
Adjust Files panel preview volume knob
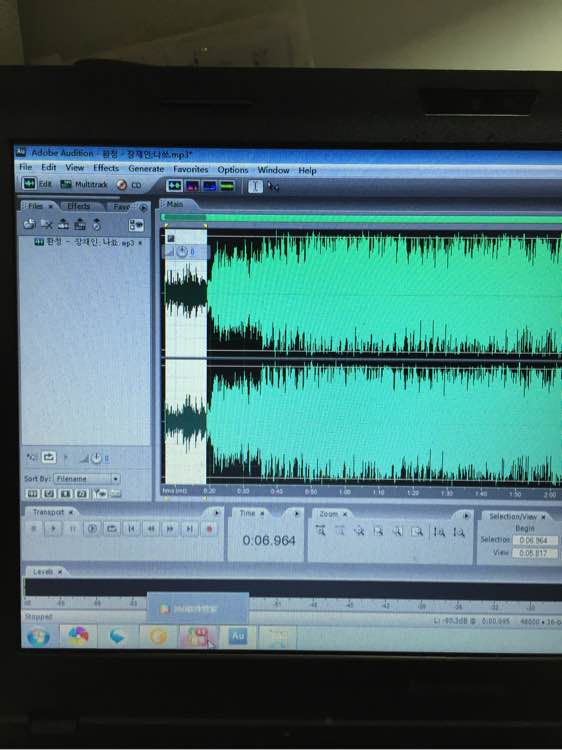(x=96, y=458)
